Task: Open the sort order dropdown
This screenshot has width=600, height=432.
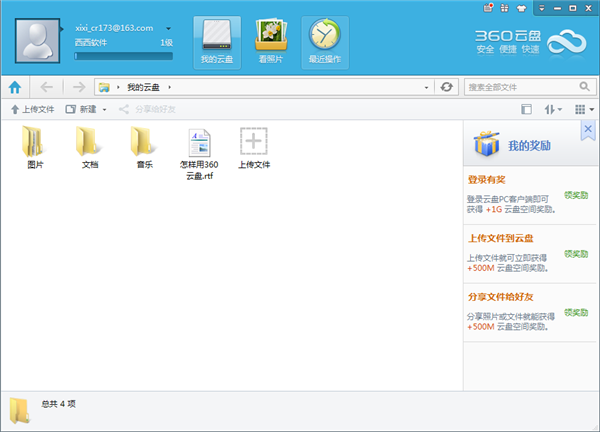Action: coord(553,109)
